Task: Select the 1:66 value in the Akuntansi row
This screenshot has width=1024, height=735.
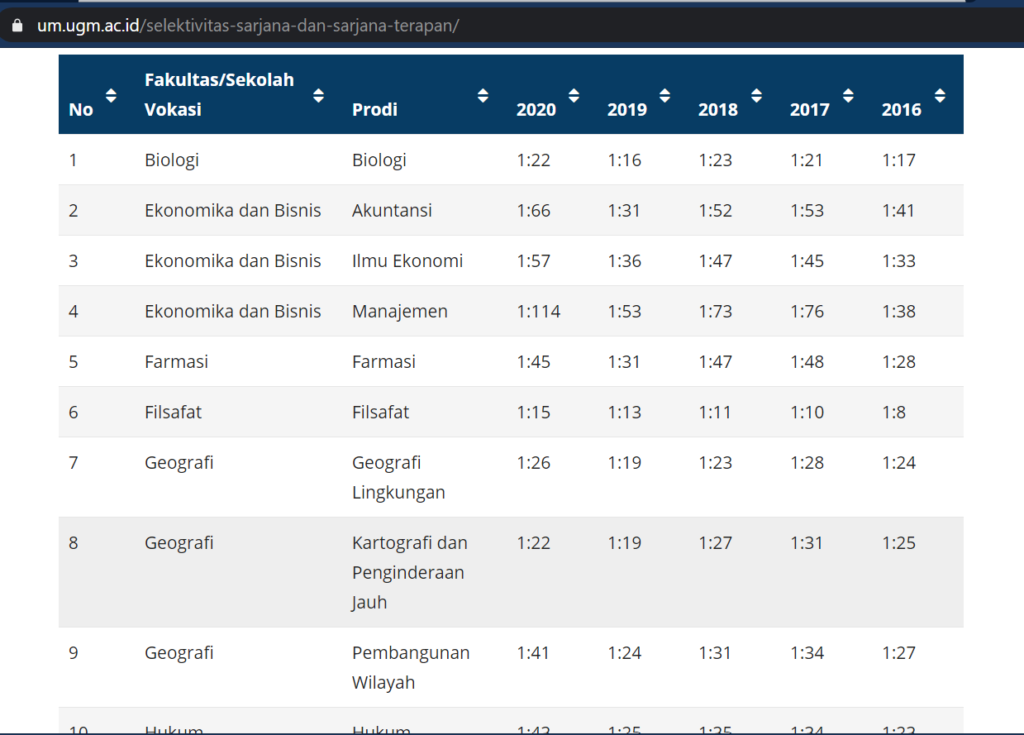Action: (x=534, y=210)
